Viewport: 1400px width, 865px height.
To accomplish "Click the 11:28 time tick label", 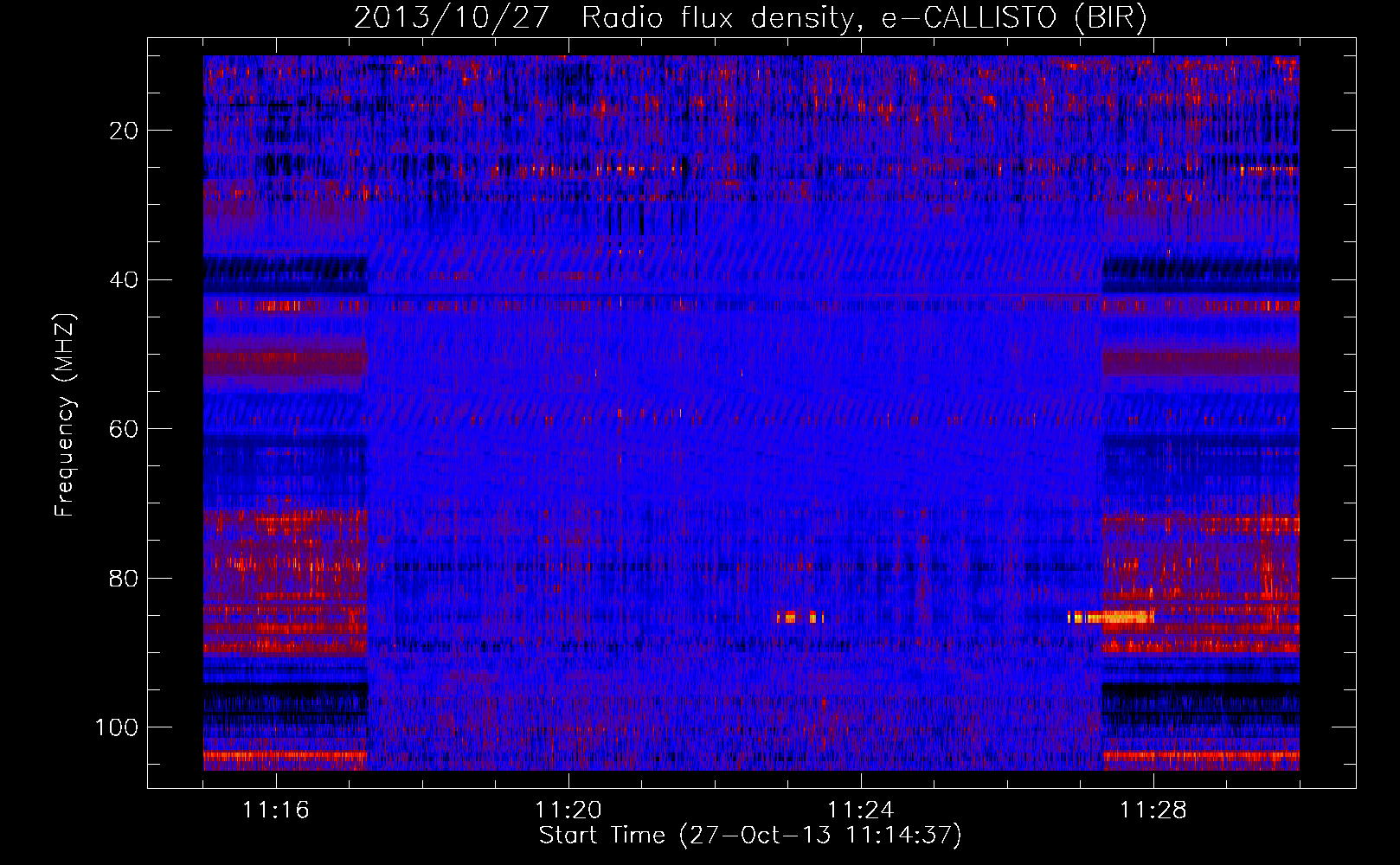I will tap(1153, 810).
